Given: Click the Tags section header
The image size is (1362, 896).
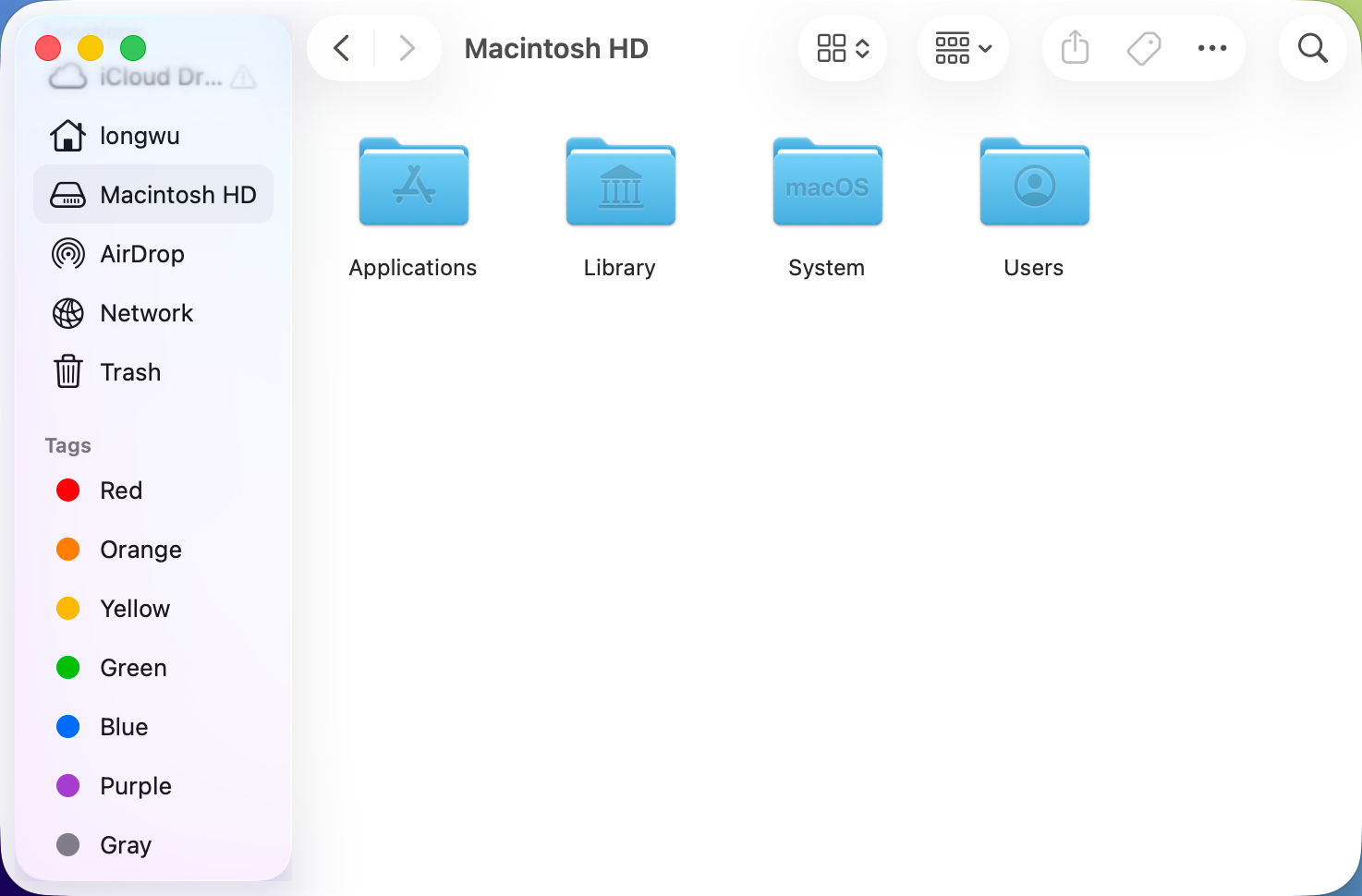Looking at the screenshot, I should pyautogui.click(x=68, y=445).
